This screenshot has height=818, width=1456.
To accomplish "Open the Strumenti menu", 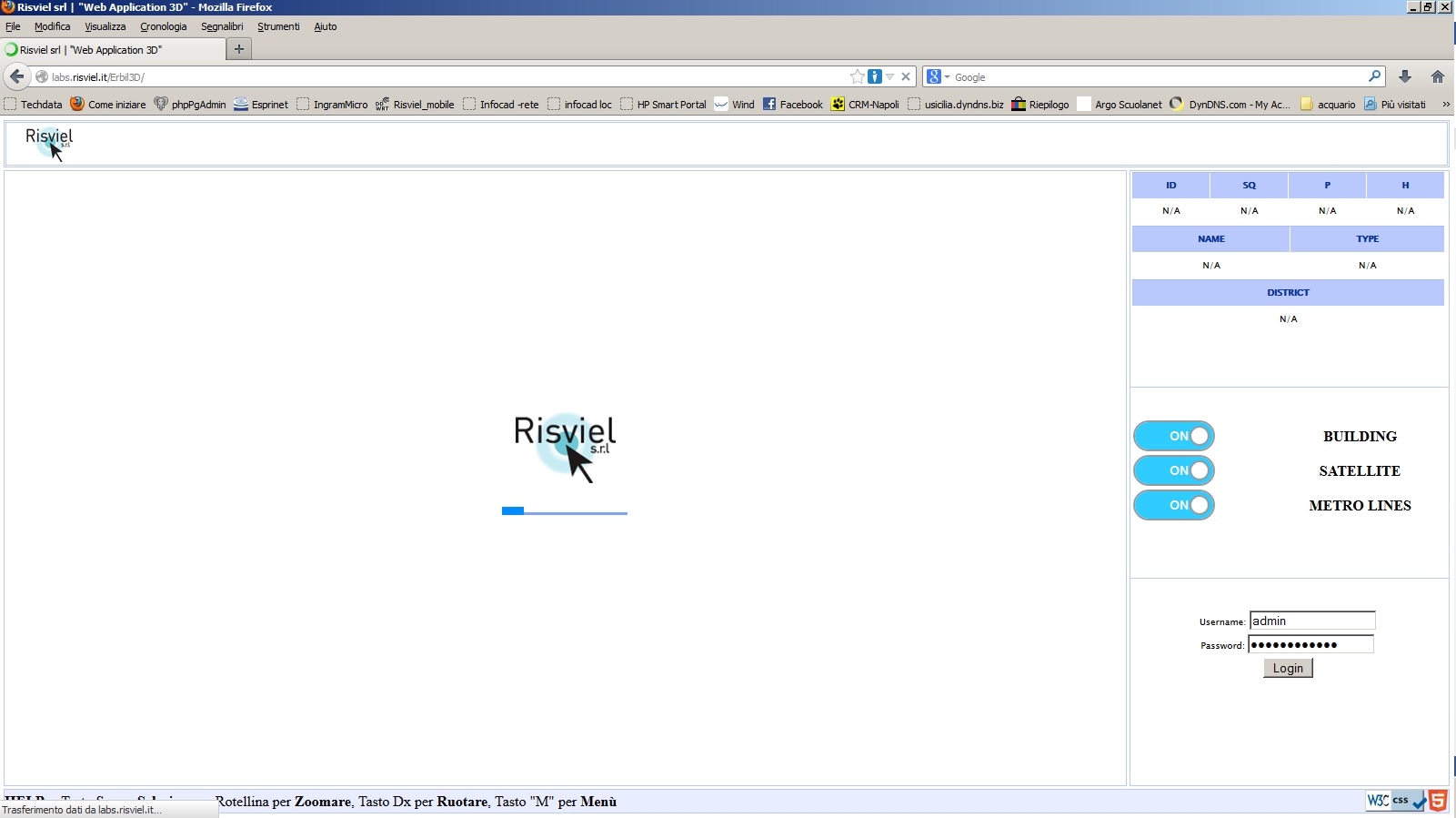I will pyautogui.click(x=278, y=26).
